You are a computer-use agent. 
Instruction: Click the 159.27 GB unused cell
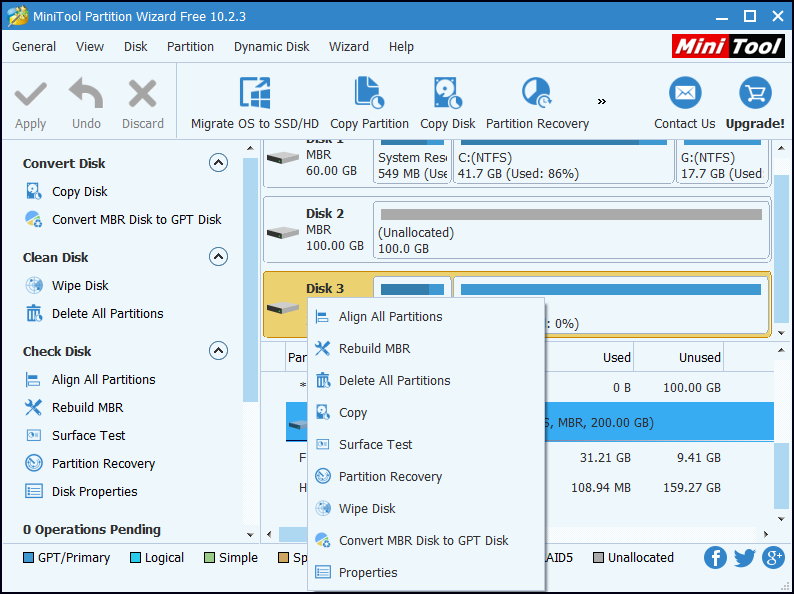click(692, 488)
